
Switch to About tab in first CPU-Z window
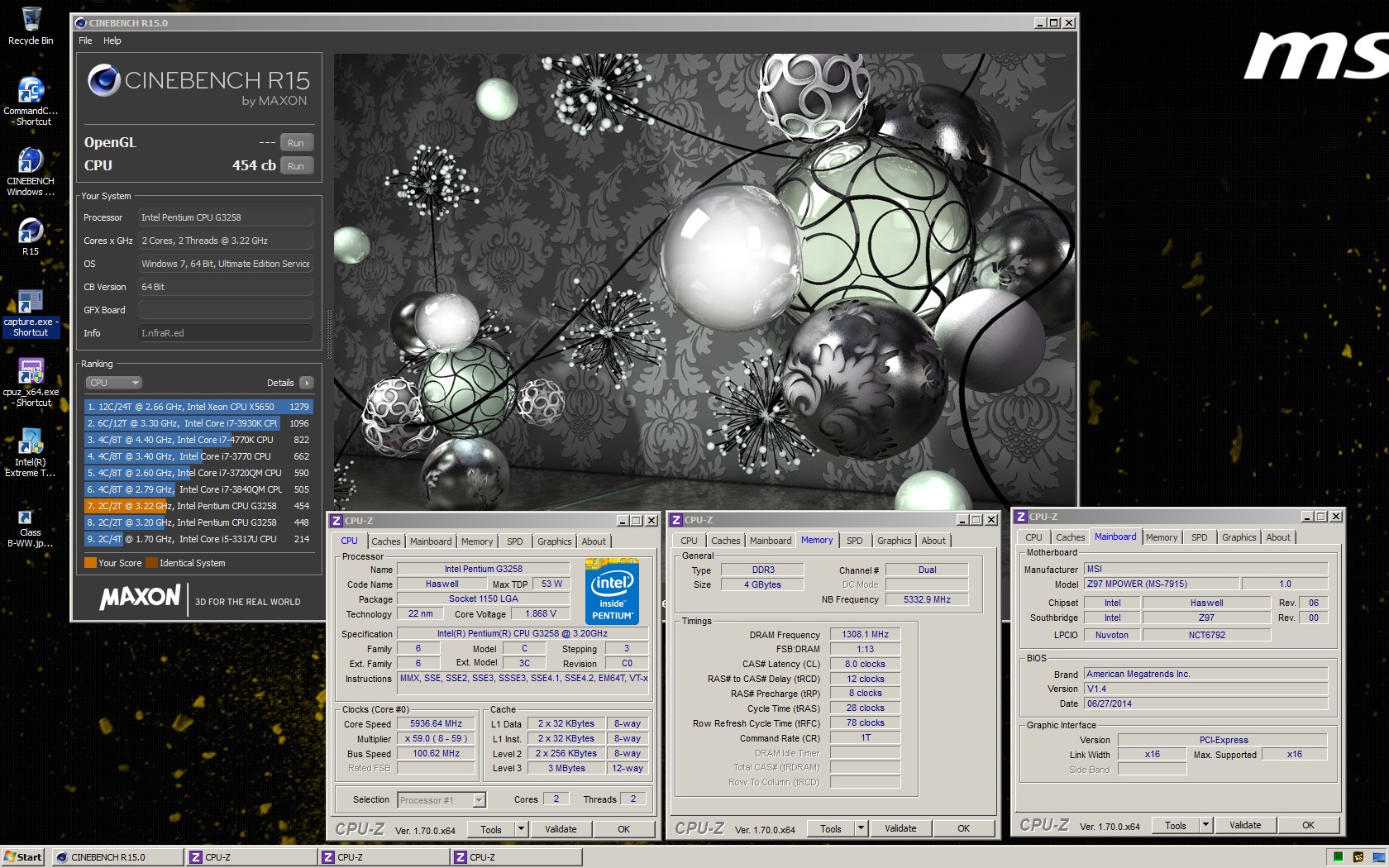[x=594, y=541]
